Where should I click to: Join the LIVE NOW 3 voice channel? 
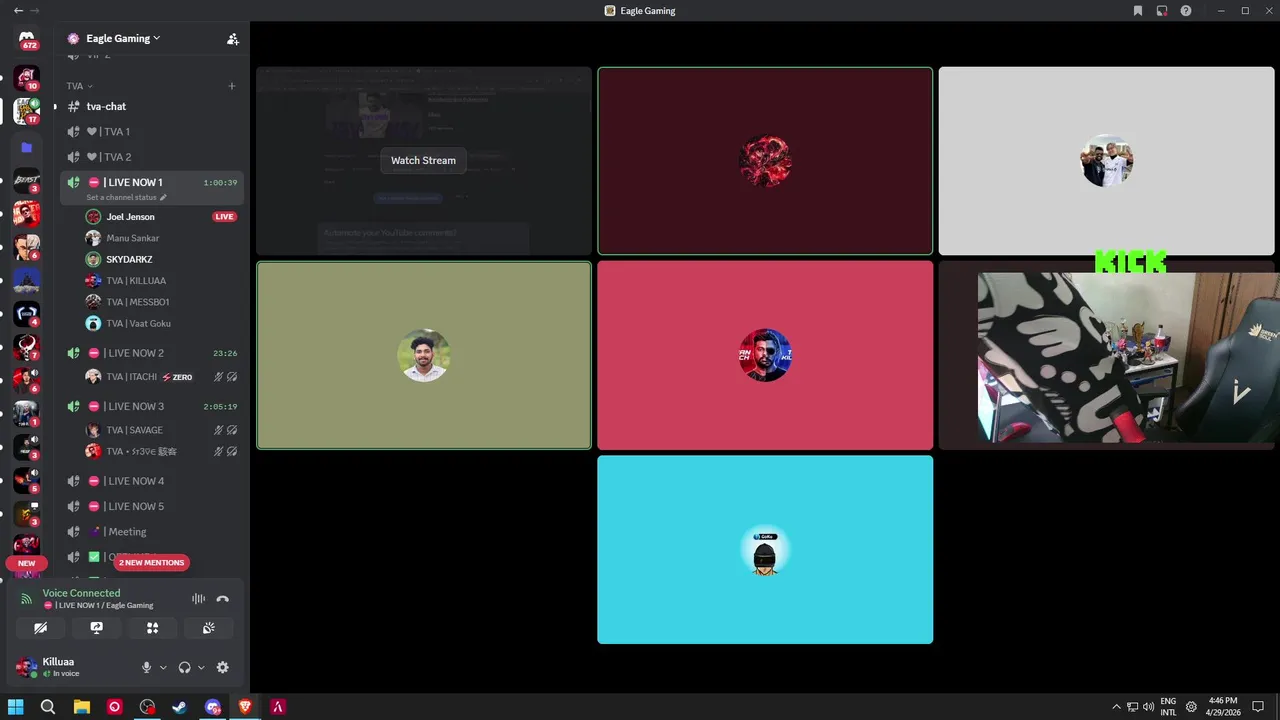point(152,407)
